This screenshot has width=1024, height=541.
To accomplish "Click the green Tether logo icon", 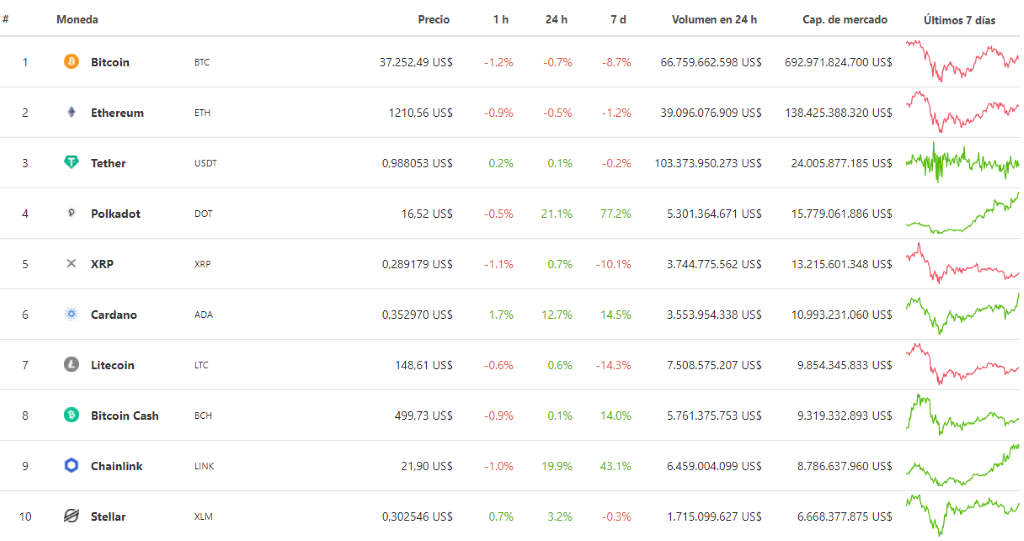I will pyautogui.click(x=71, y=162).
